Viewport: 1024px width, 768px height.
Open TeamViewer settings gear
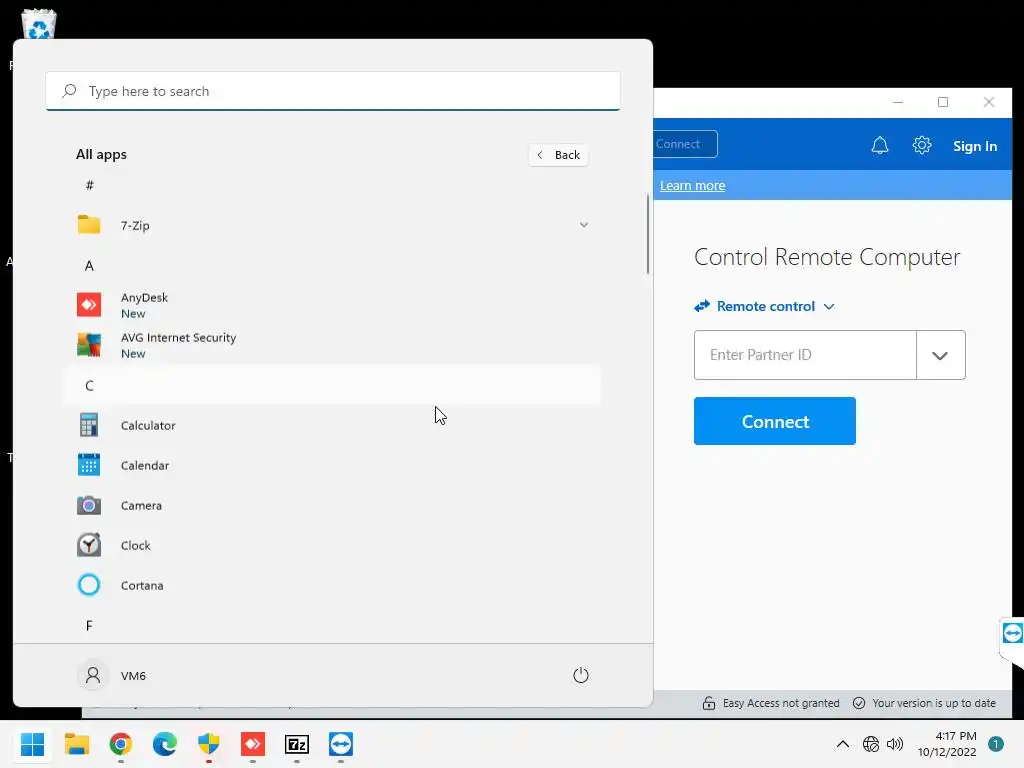pyautogui.click(x=921, y=145)
